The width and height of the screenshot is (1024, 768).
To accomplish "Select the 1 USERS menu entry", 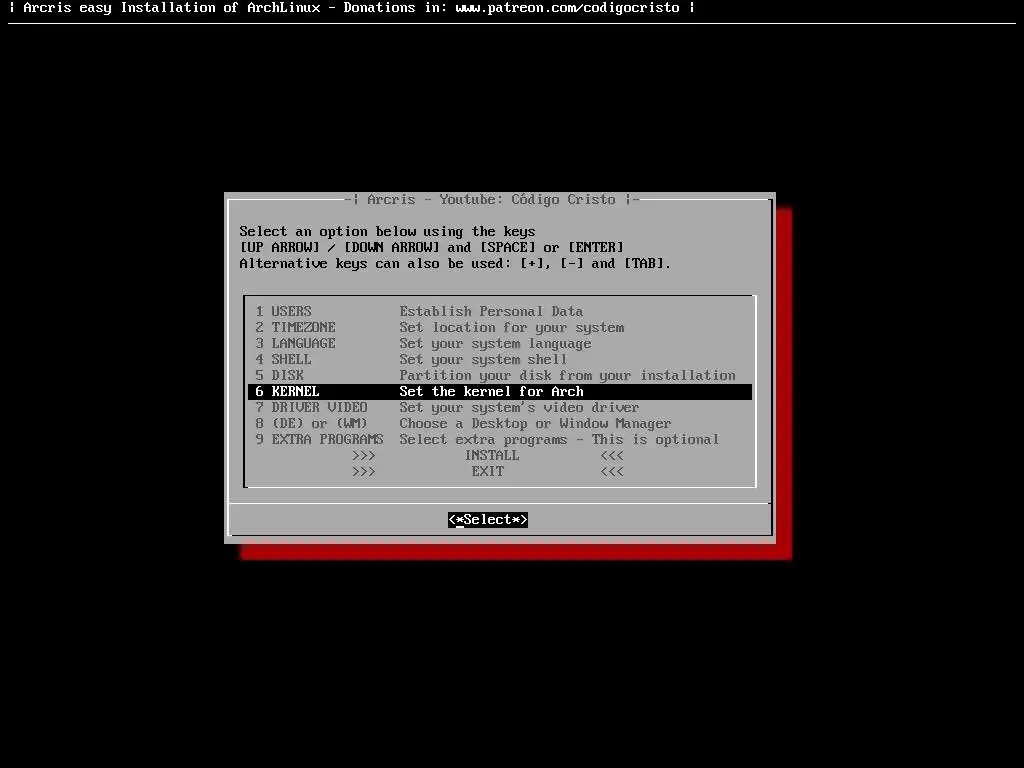I will (x=500, y=312).
